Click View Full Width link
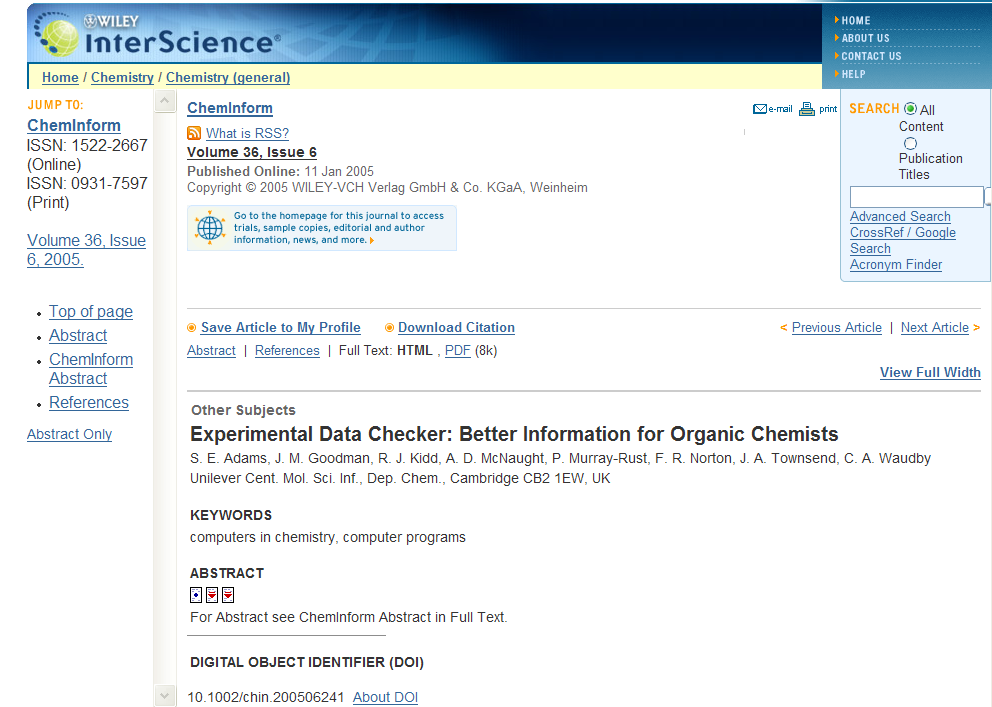992x707 pixels. pyautogui.click(x=930, y=373)
